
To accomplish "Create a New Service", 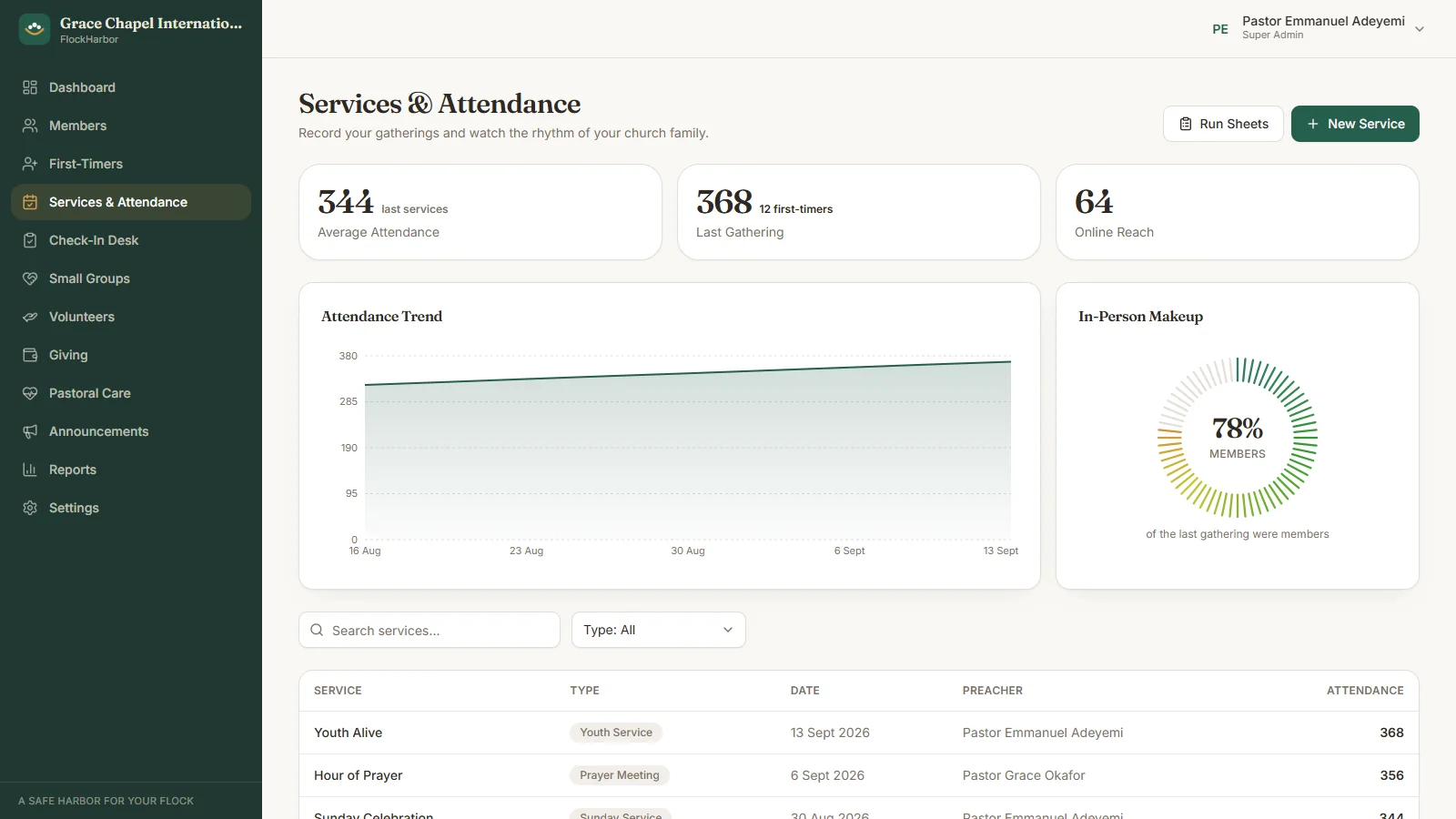I will coord(1355,124).
